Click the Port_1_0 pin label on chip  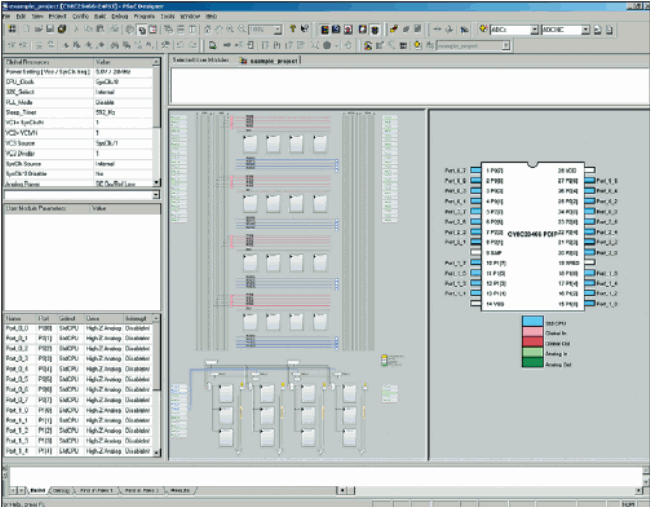point(607,304)
